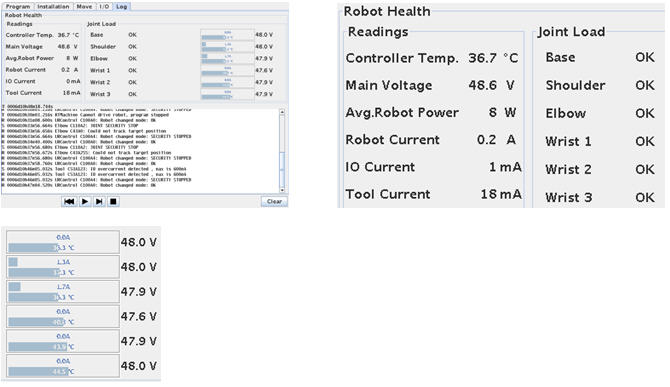Click the log scrollbar up arrow
Image resolution: width=670 pixels, height=387 pixels.
(x=282, y=112)
